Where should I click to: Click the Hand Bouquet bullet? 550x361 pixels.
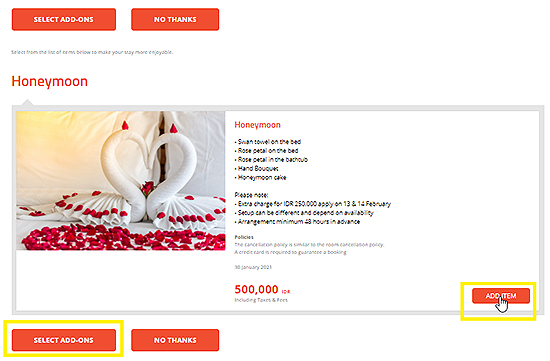pyautogui.click(x=256, y=168)
